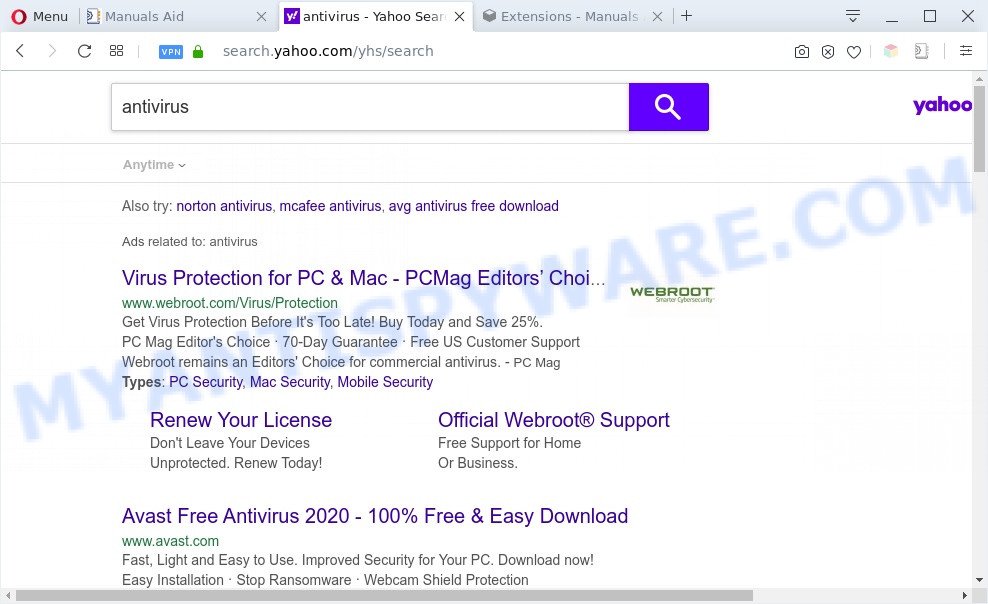The image size is (988, 604).
Task: Open the Opera Menu button
Action: (x=39, y=16)
